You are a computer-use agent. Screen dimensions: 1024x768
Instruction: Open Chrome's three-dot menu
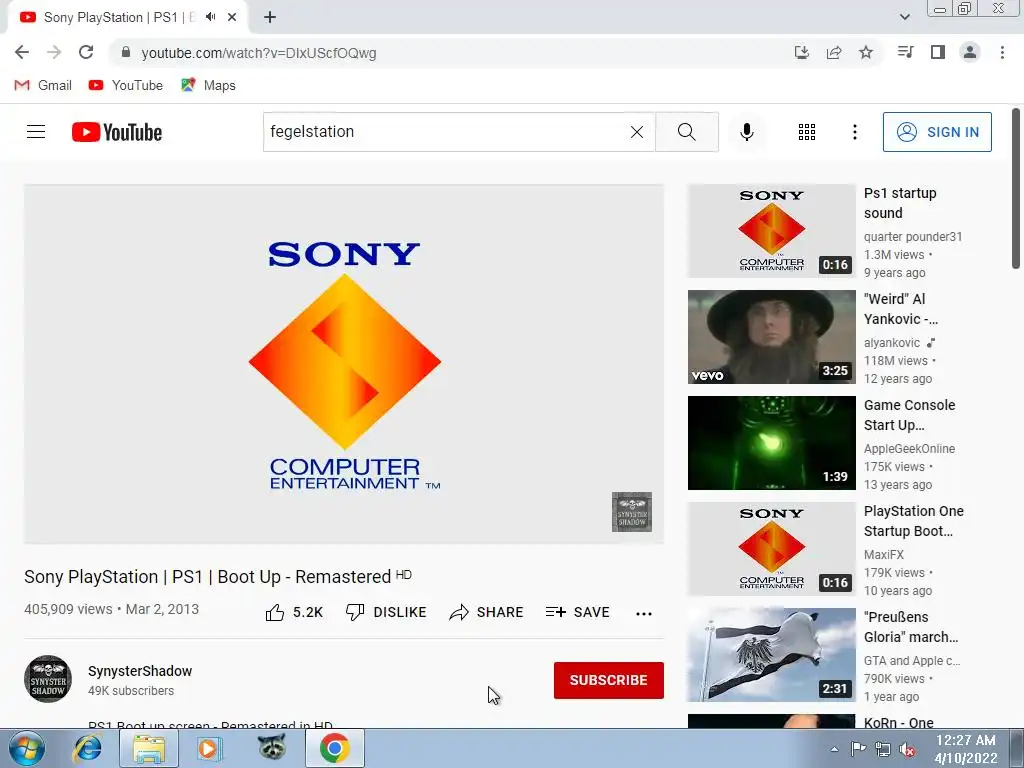coord(1002,52)
